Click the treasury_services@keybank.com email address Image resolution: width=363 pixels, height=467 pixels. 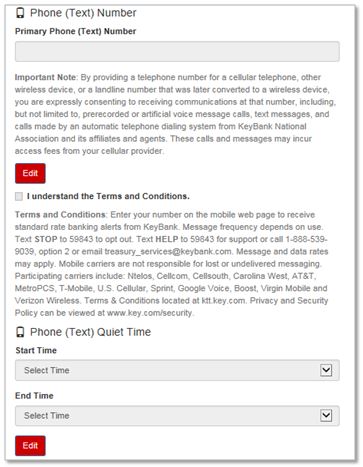point(168,252)
